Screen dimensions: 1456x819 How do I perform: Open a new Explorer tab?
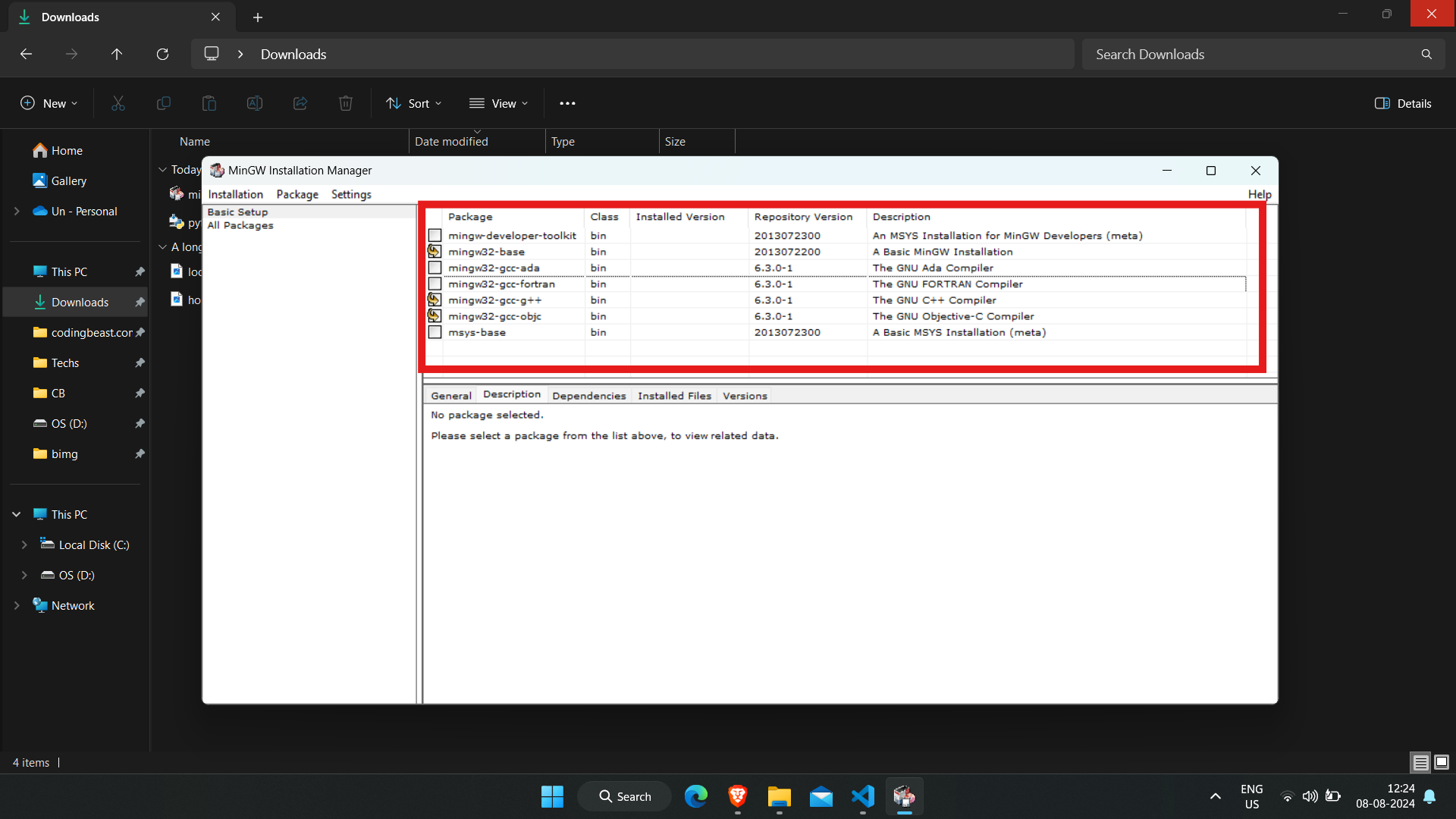click(258, 17)
